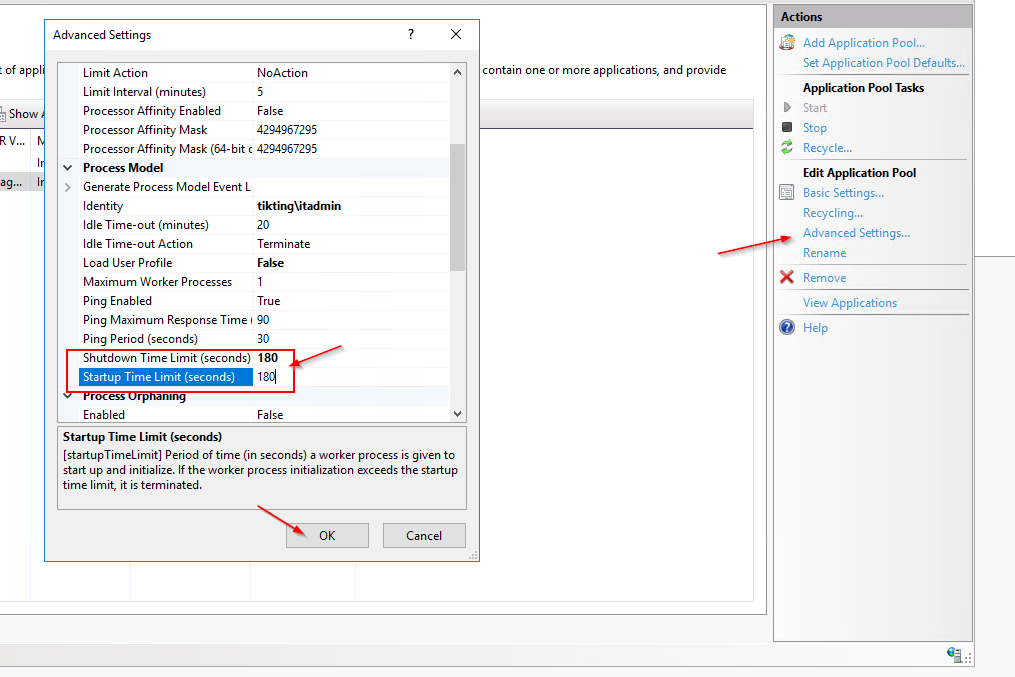Click the Basic Settings page icon
The image size is (1015, 677).
point(787,193)
